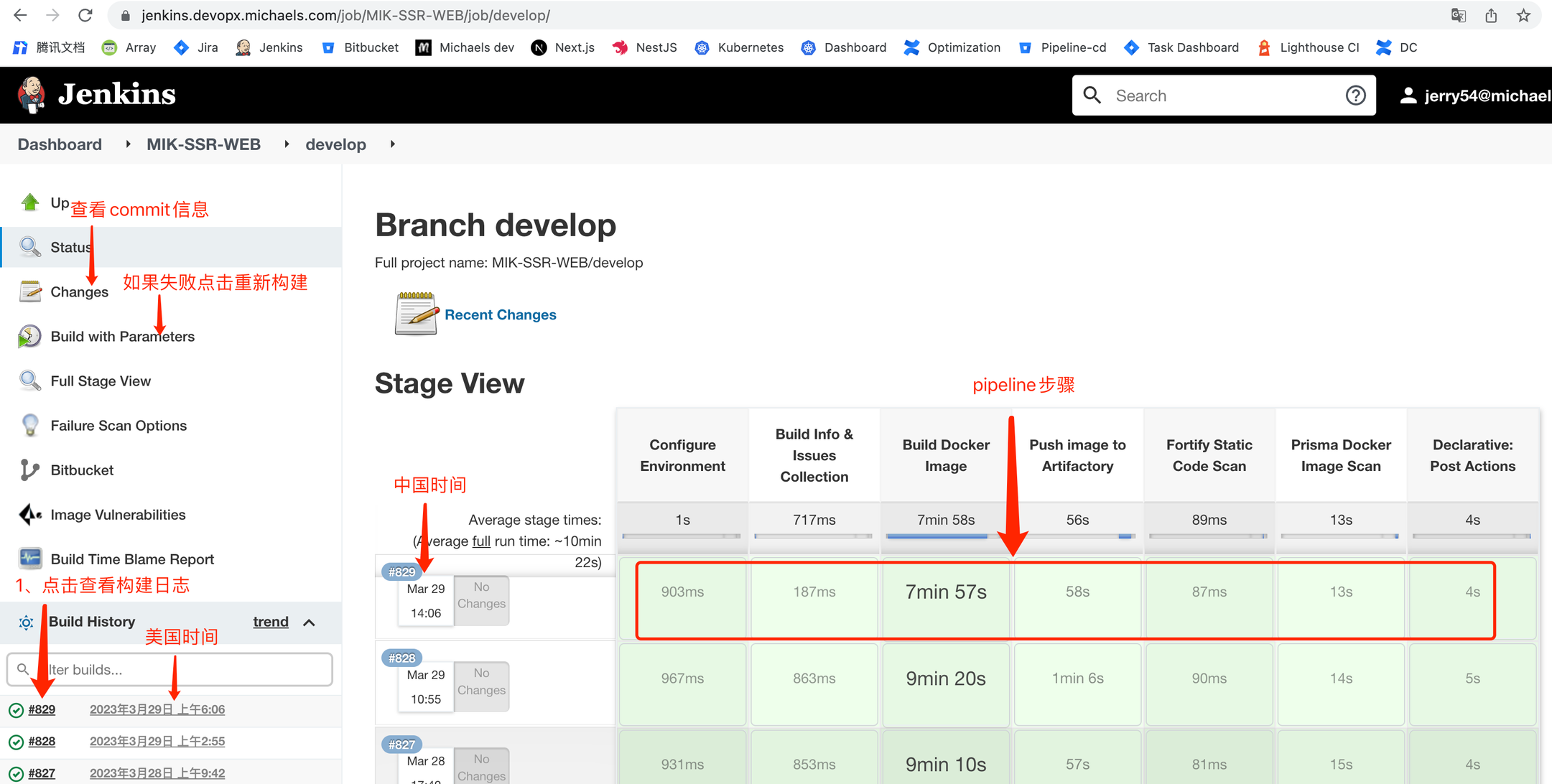The width and height of the screenshot is (1552, 784).
Task: Click the Build Time Blame Report icon
Action: pos(30,559)
